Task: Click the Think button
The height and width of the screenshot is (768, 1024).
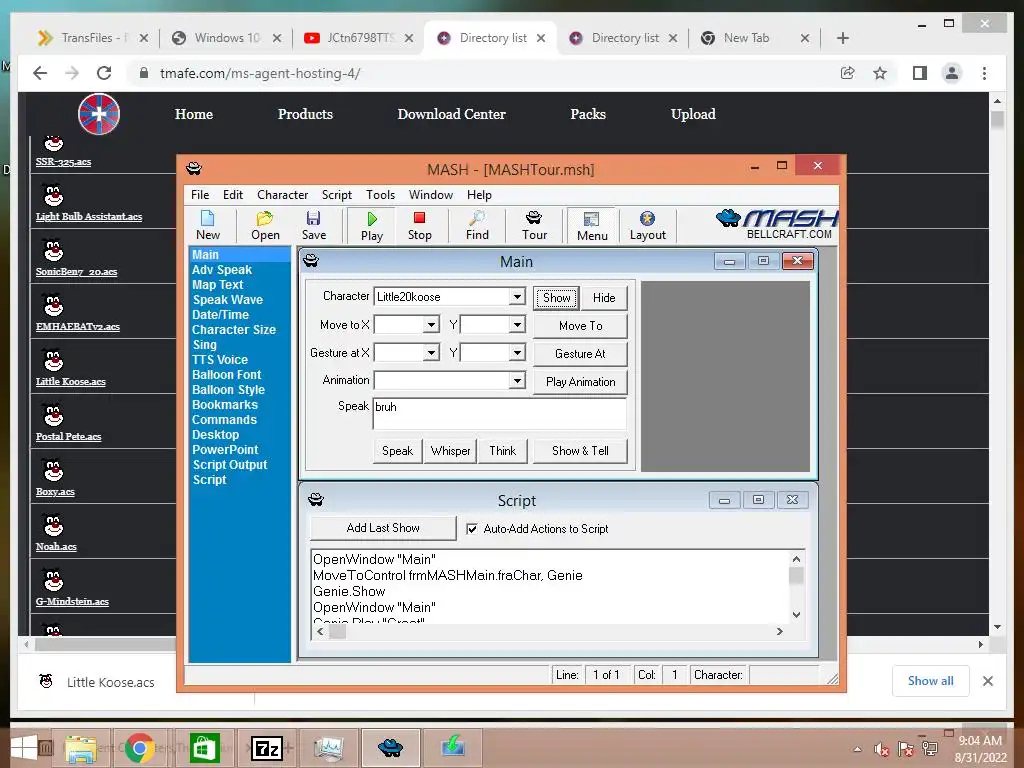Action: click(x=502, y=451)
